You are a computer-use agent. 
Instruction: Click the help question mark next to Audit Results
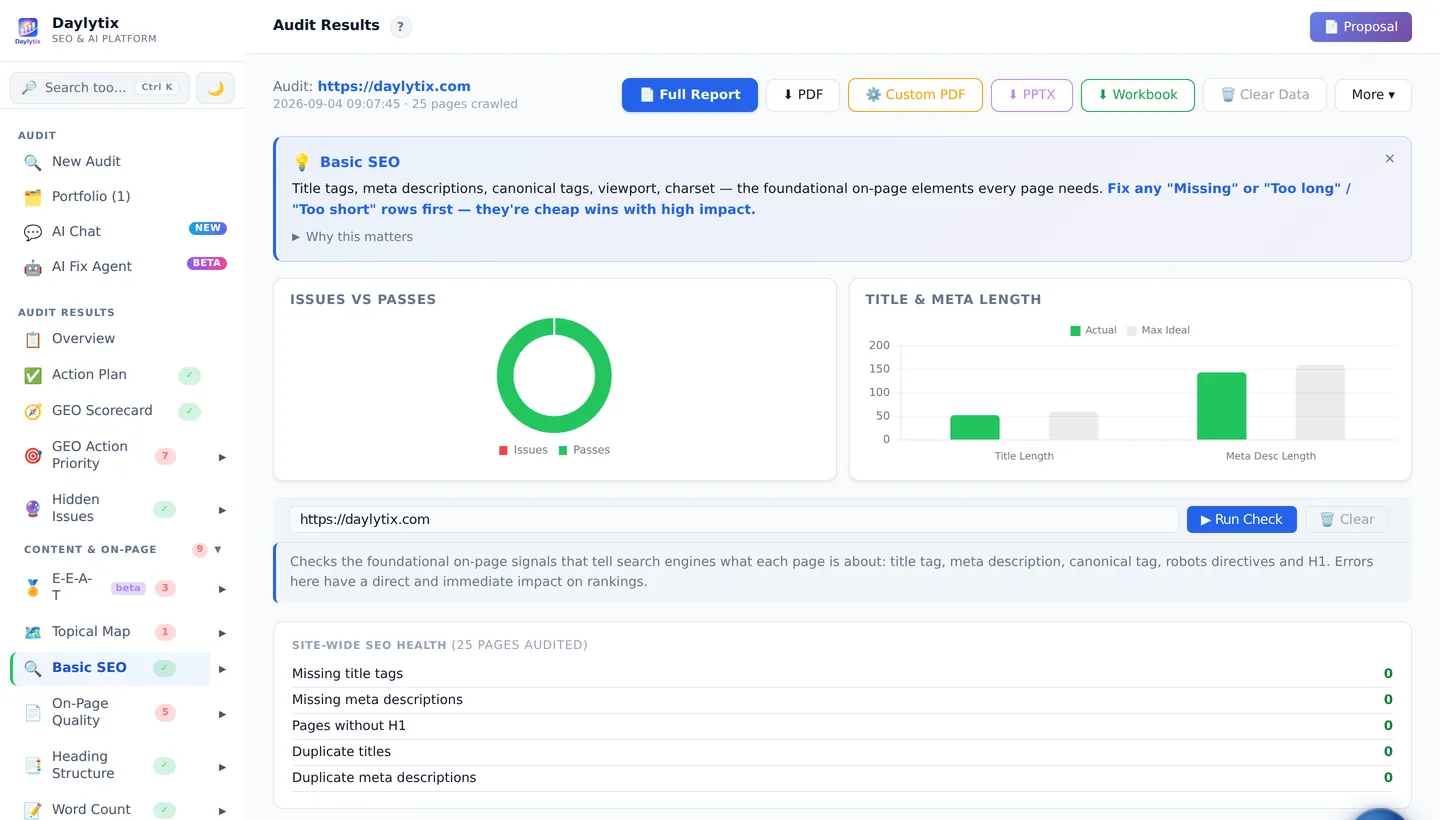400,27
